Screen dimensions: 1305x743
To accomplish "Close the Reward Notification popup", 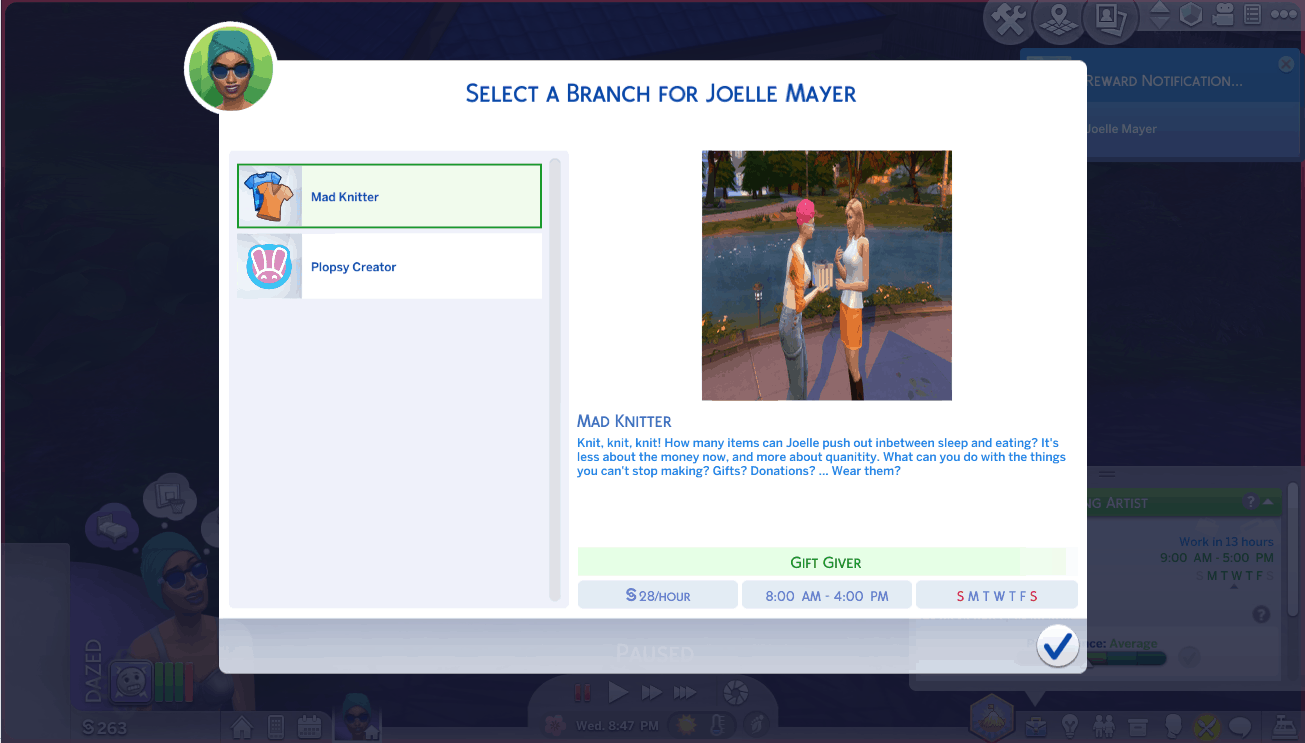I will pos(1286,64).
